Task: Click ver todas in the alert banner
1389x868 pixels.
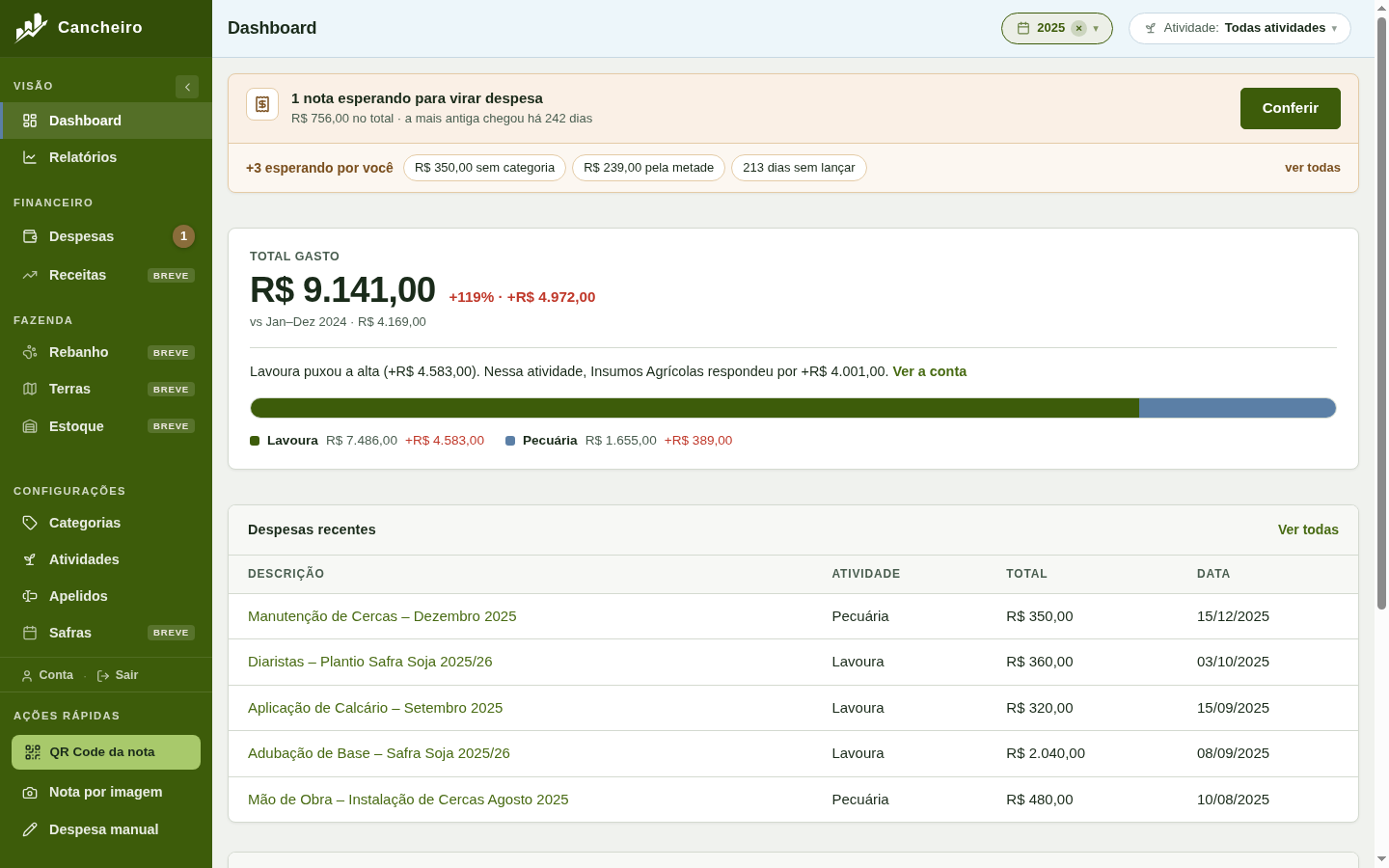Action: tap(1313, 168)
